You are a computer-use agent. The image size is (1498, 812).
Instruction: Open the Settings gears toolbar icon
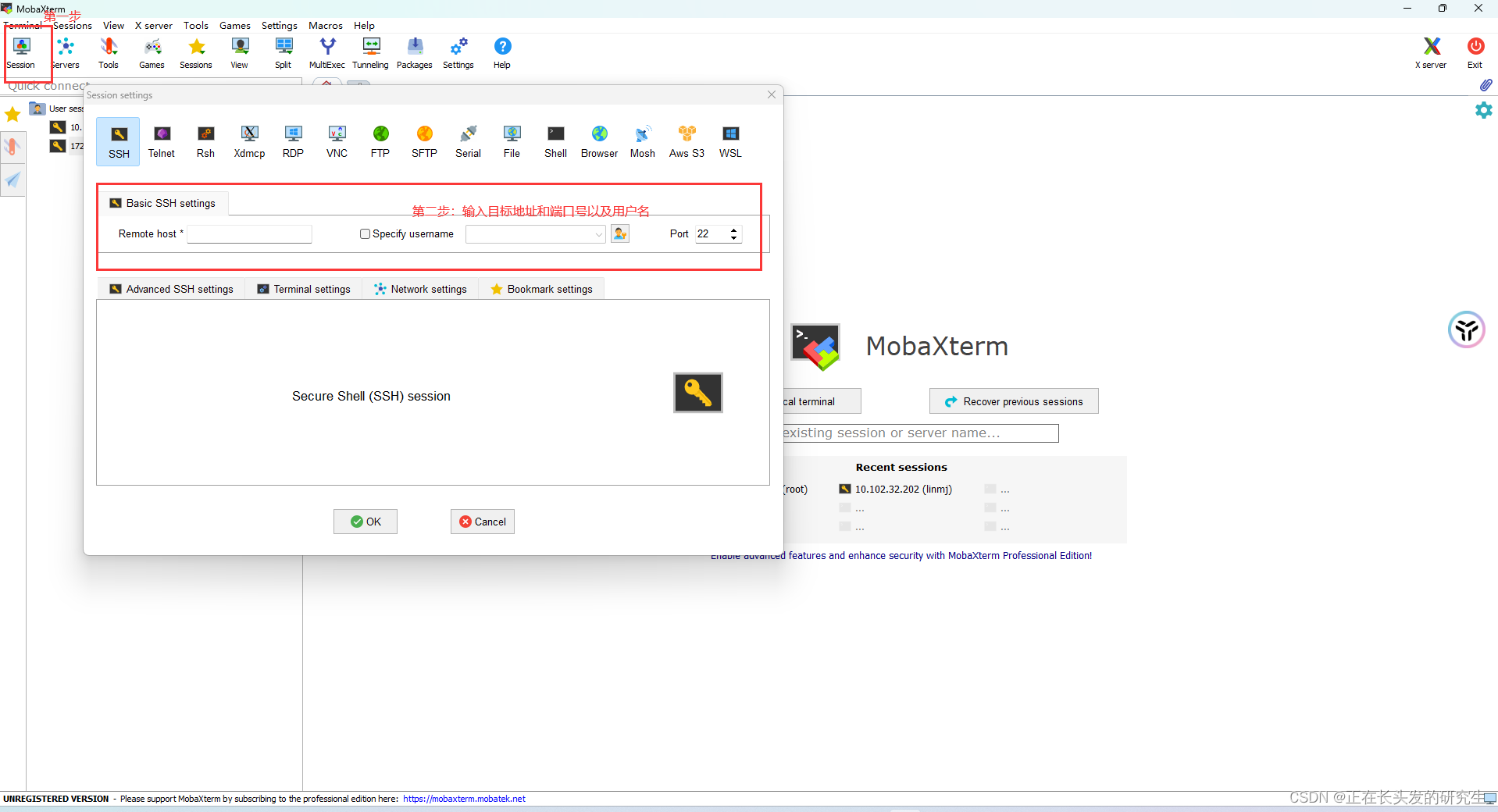coord(458,53)
